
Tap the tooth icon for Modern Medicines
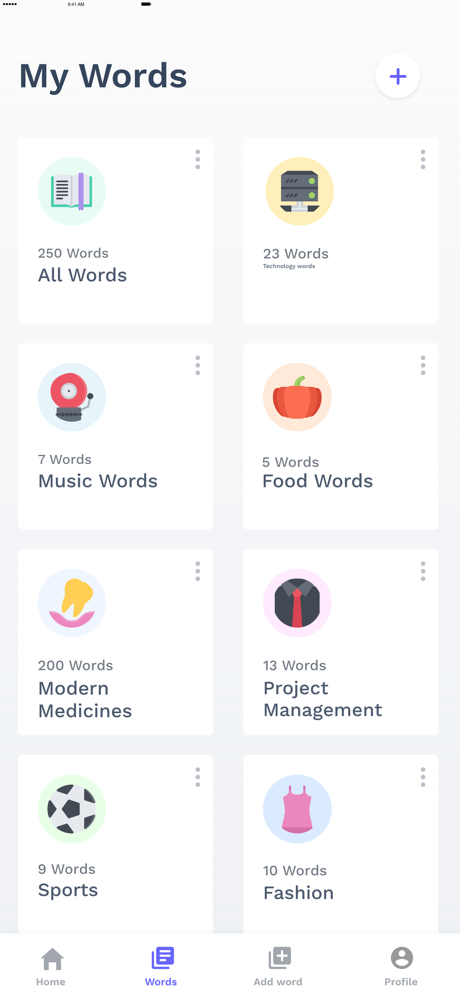tap(72, 603)
